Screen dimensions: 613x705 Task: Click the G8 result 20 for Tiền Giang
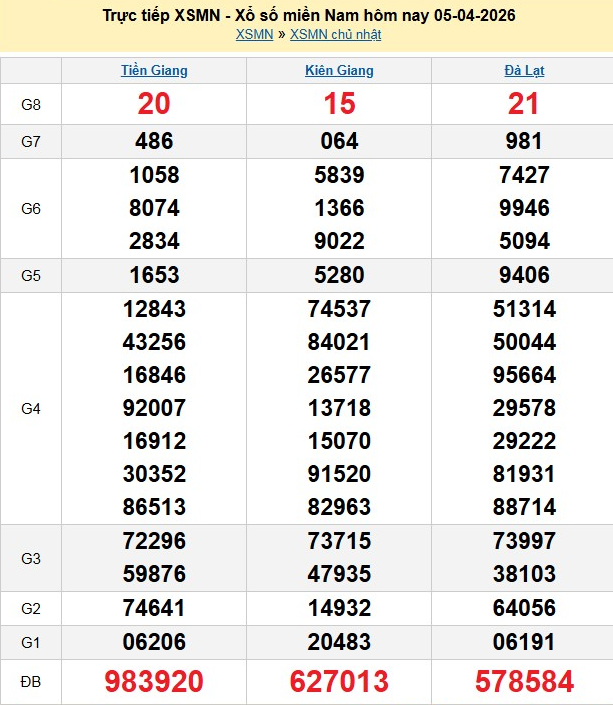(154, 104)
